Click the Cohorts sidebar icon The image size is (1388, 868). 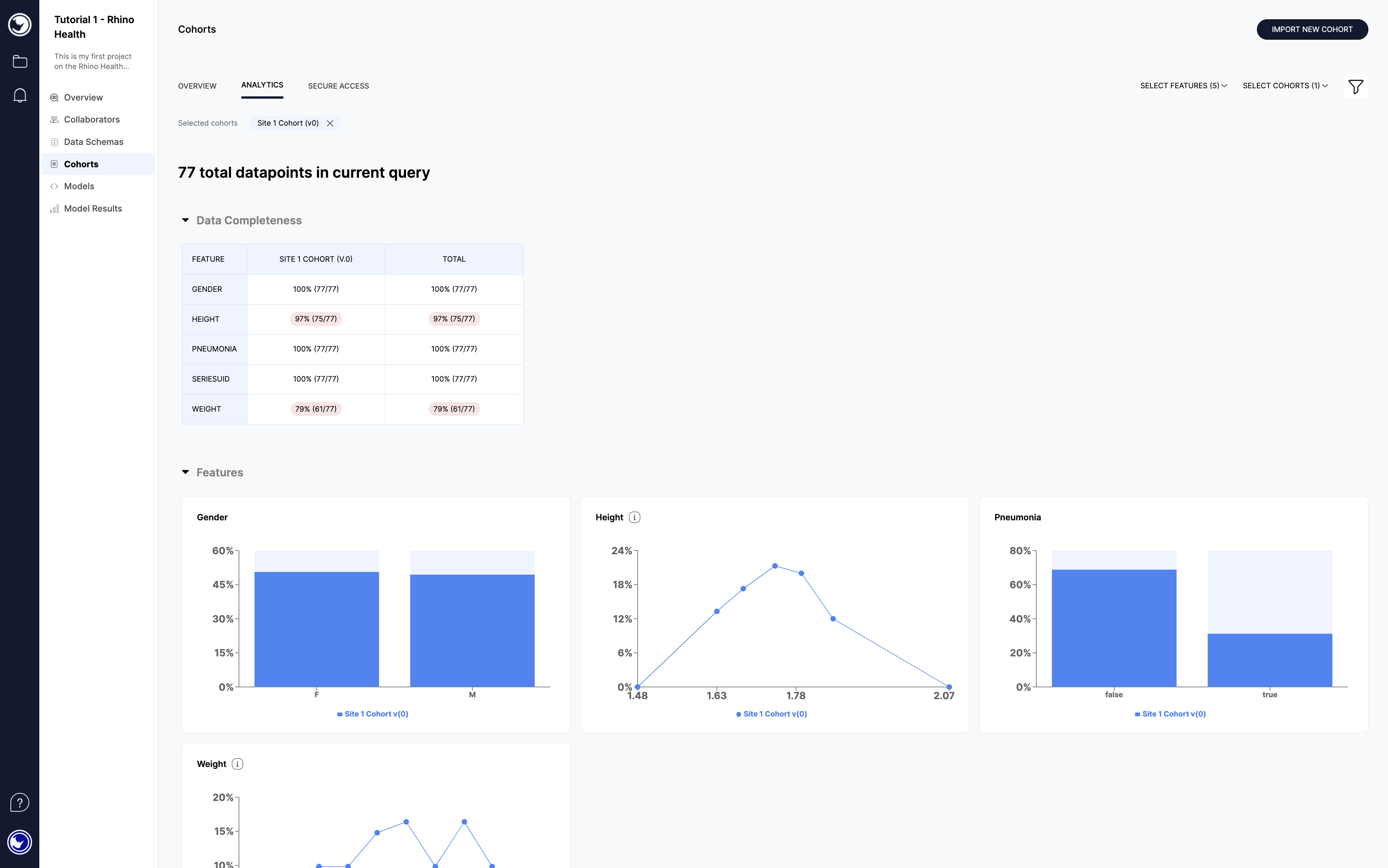click(x=54, y=164)
